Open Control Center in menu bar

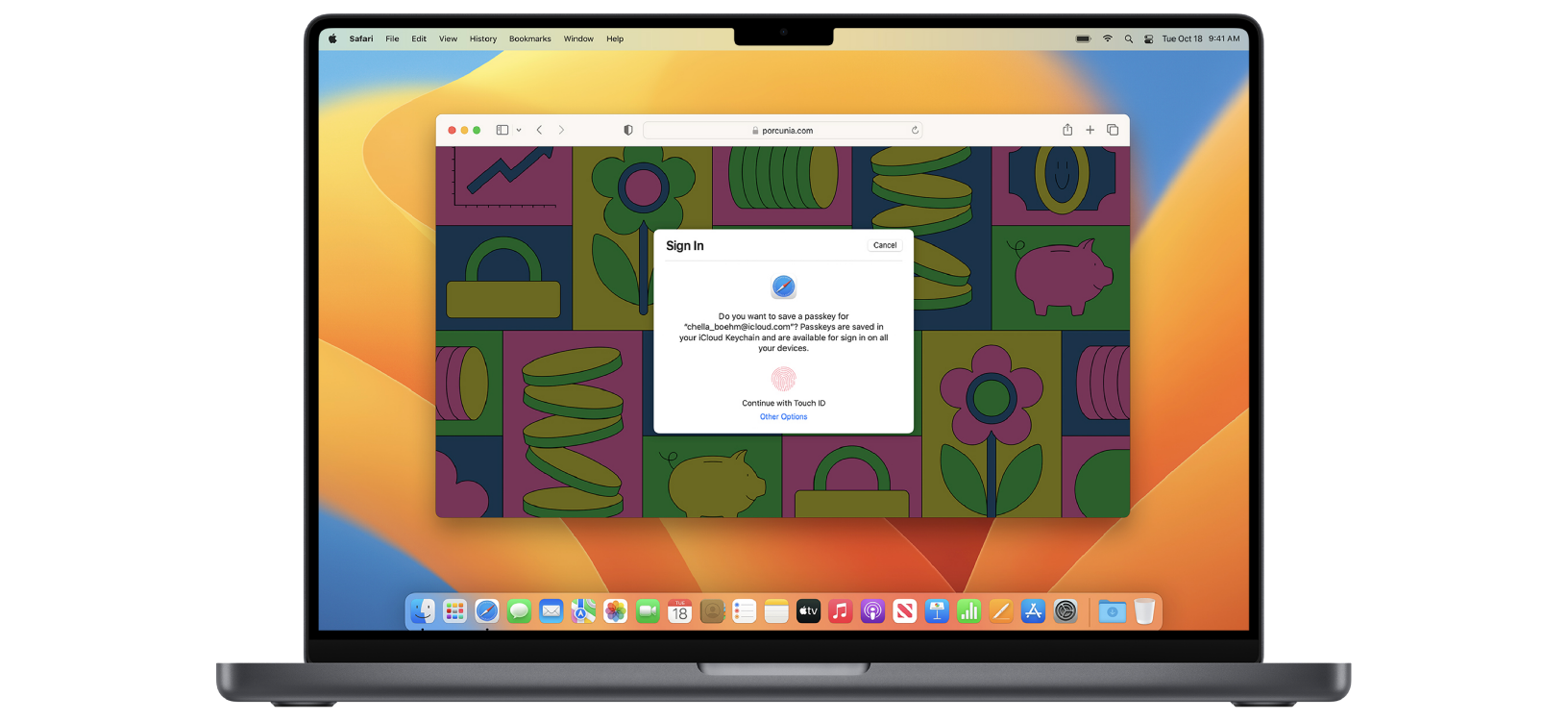pos(1148,39)
